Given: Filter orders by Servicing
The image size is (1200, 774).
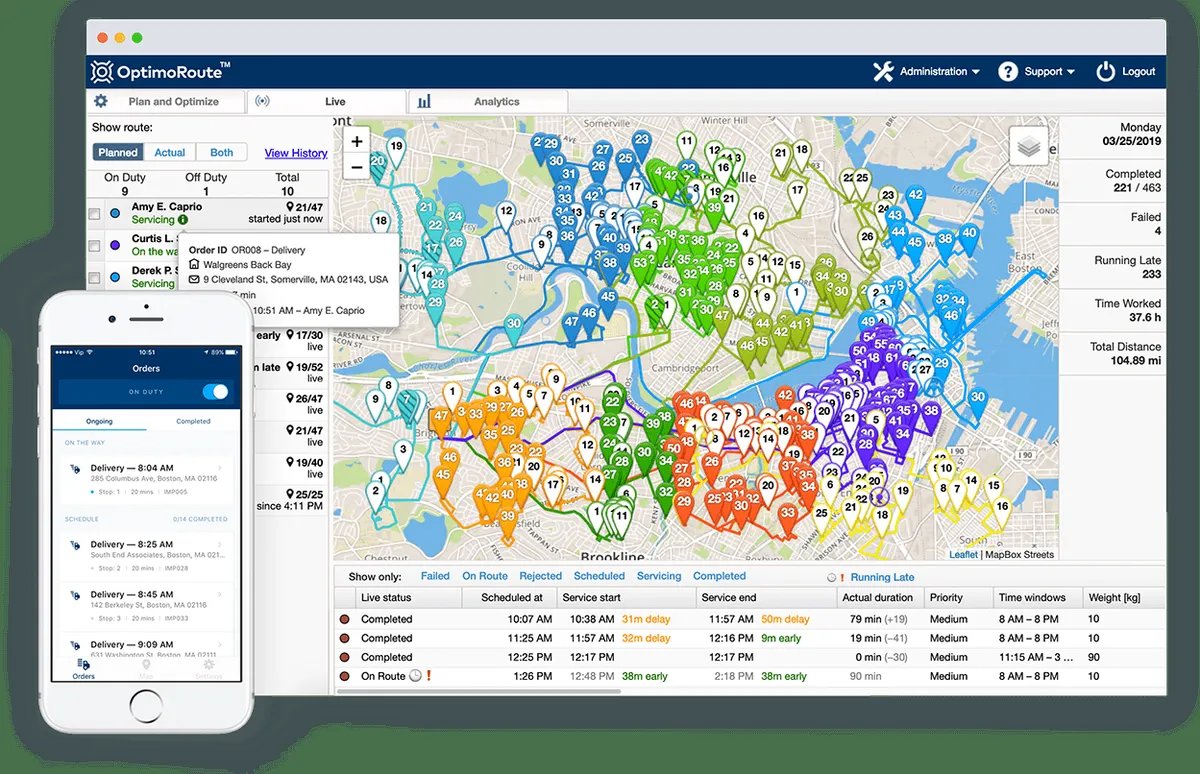Looking at the screenshot, I should click(659, 576).
